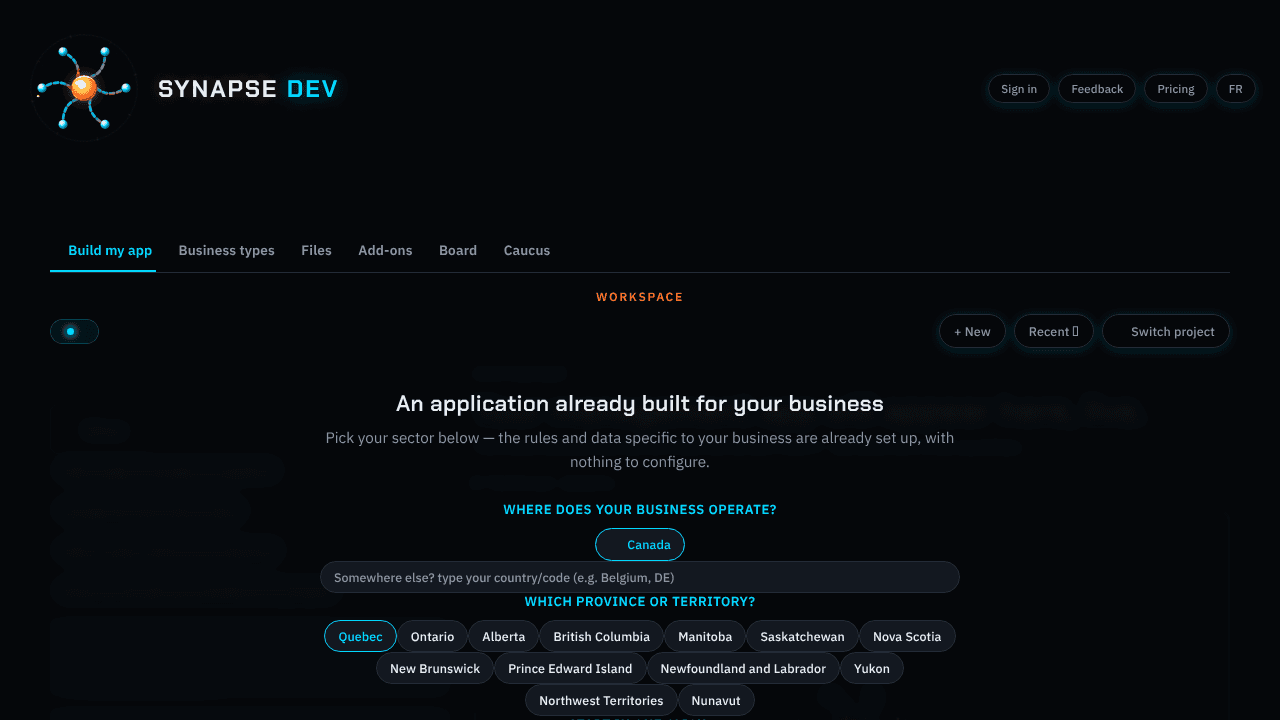Click the "WHERE DOES YOUR BUSINESS OPERATE?" label
This screenshot has height=720, width=1280.
tap(640, 510)
